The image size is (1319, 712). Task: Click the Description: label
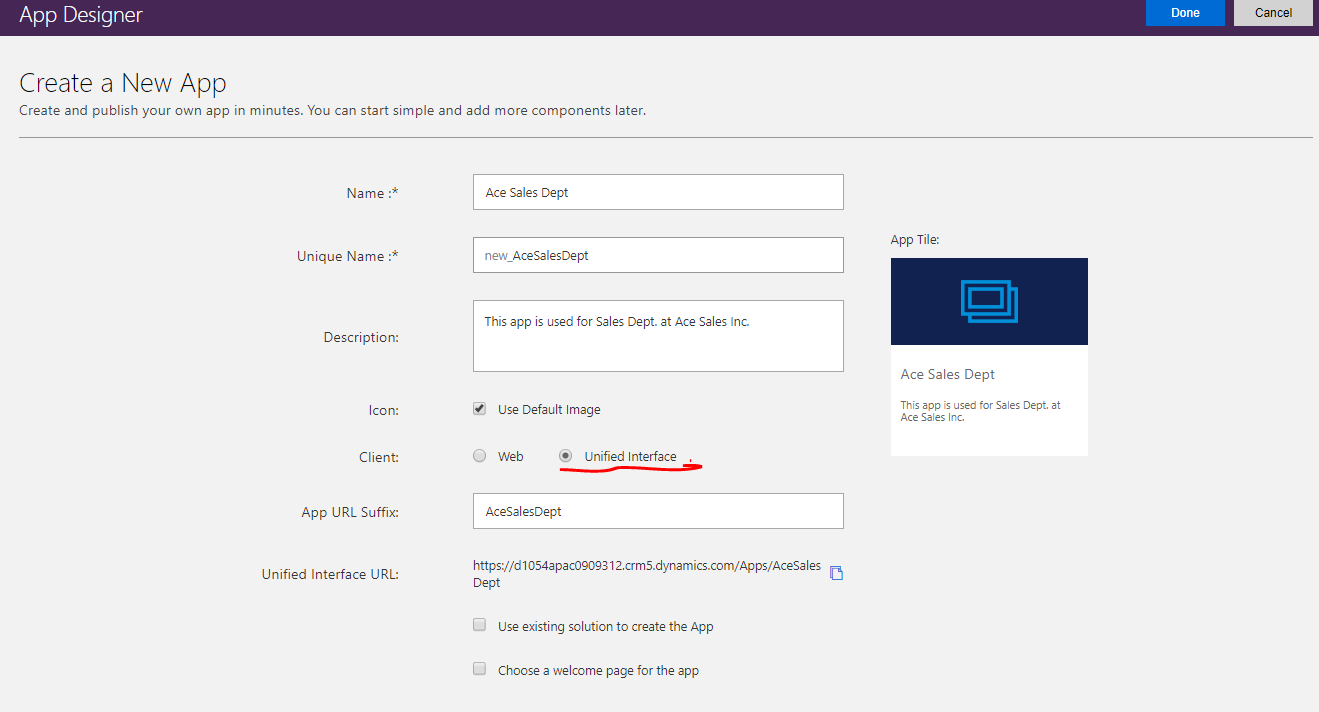(x=361, y=338)
